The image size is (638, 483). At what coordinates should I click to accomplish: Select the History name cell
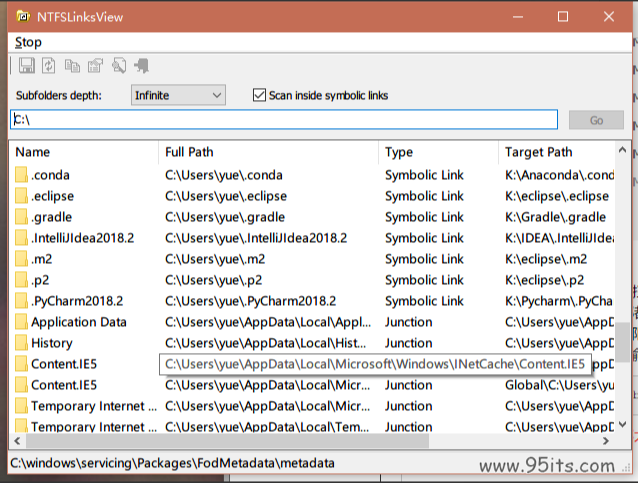point(52,343)
